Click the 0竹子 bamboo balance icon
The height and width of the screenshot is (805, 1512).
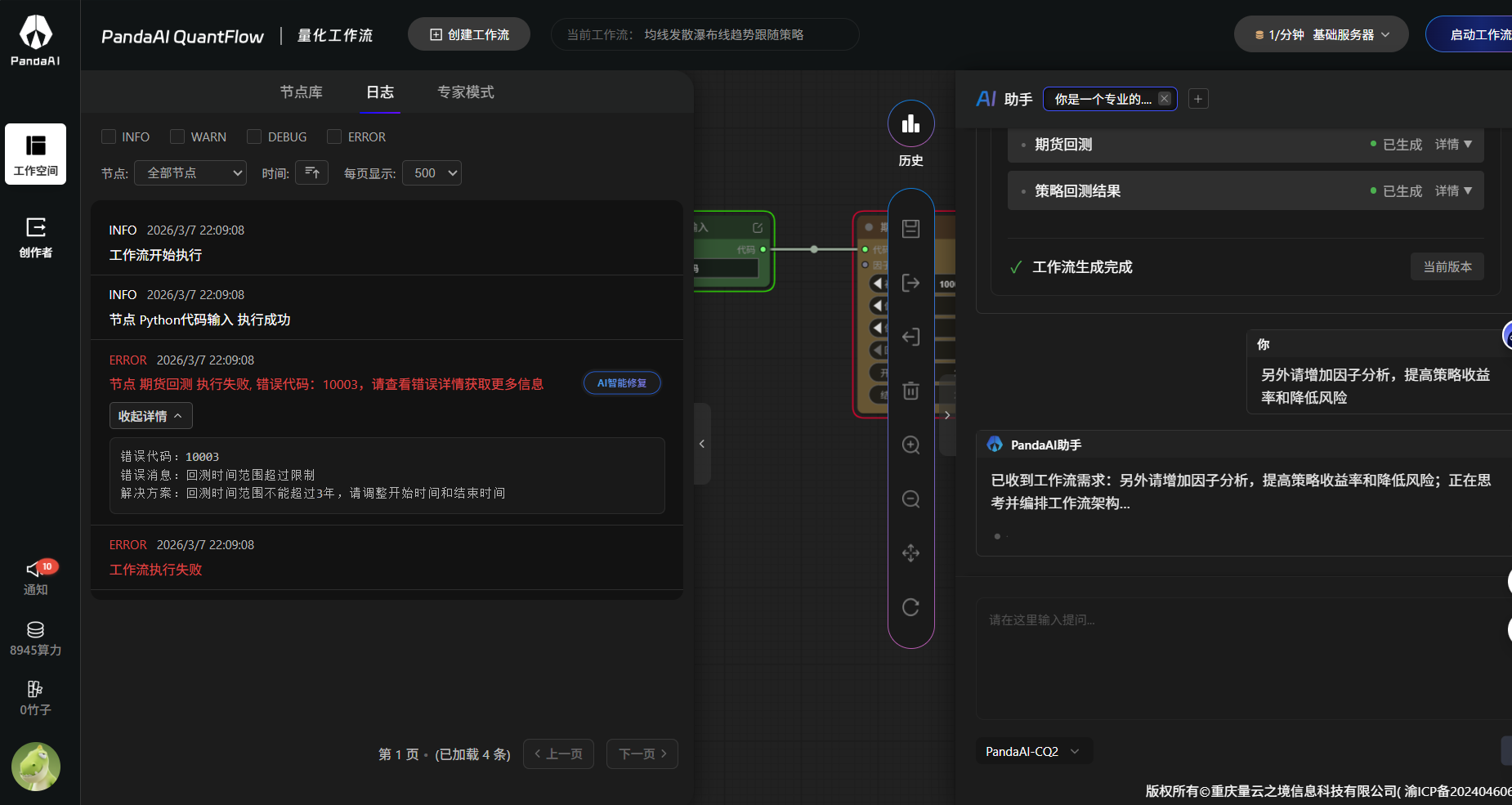tap(35, 689)
